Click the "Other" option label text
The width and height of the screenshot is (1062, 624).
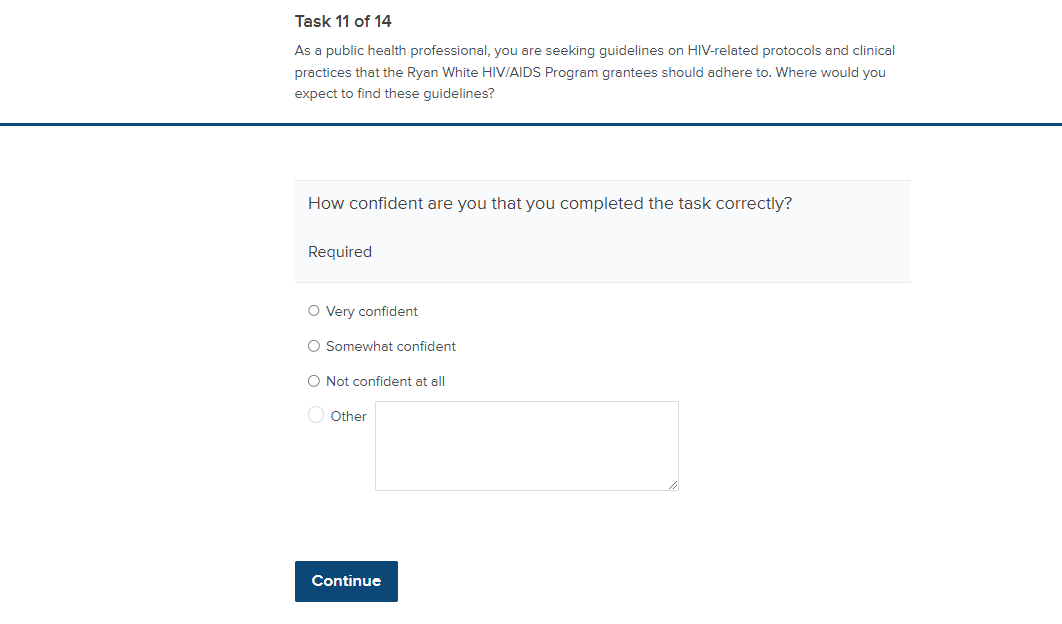pos(349,416)
